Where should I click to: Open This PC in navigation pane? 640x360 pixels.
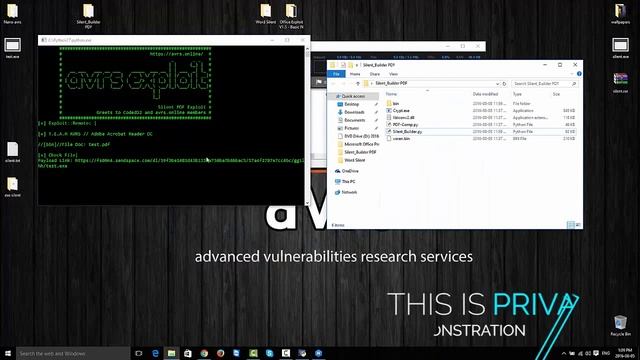point(348,182)
